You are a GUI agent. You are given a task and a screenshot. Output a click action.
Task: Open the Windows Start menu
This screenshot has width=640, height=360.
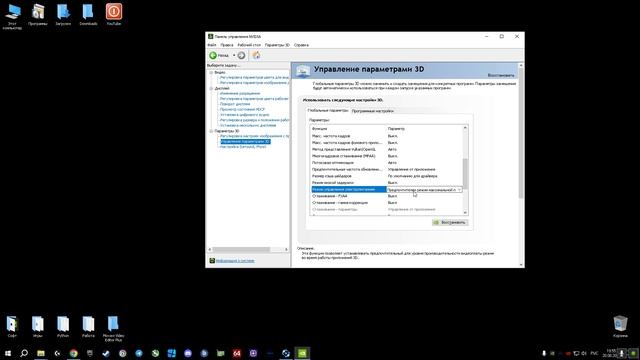click(x=8, y=353)
